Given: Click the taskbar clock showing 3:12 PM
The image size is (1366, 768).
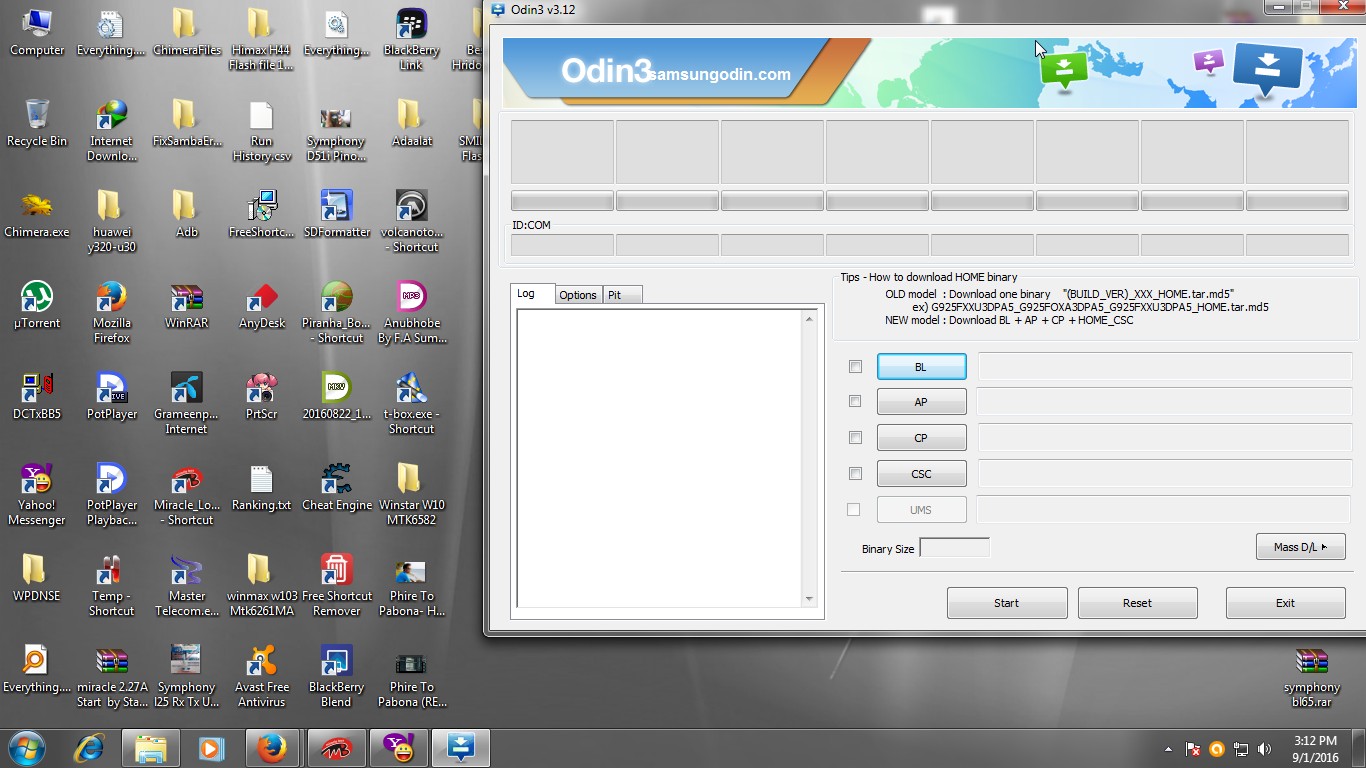Looking at the screenshot, I should tap(1314, 749).
